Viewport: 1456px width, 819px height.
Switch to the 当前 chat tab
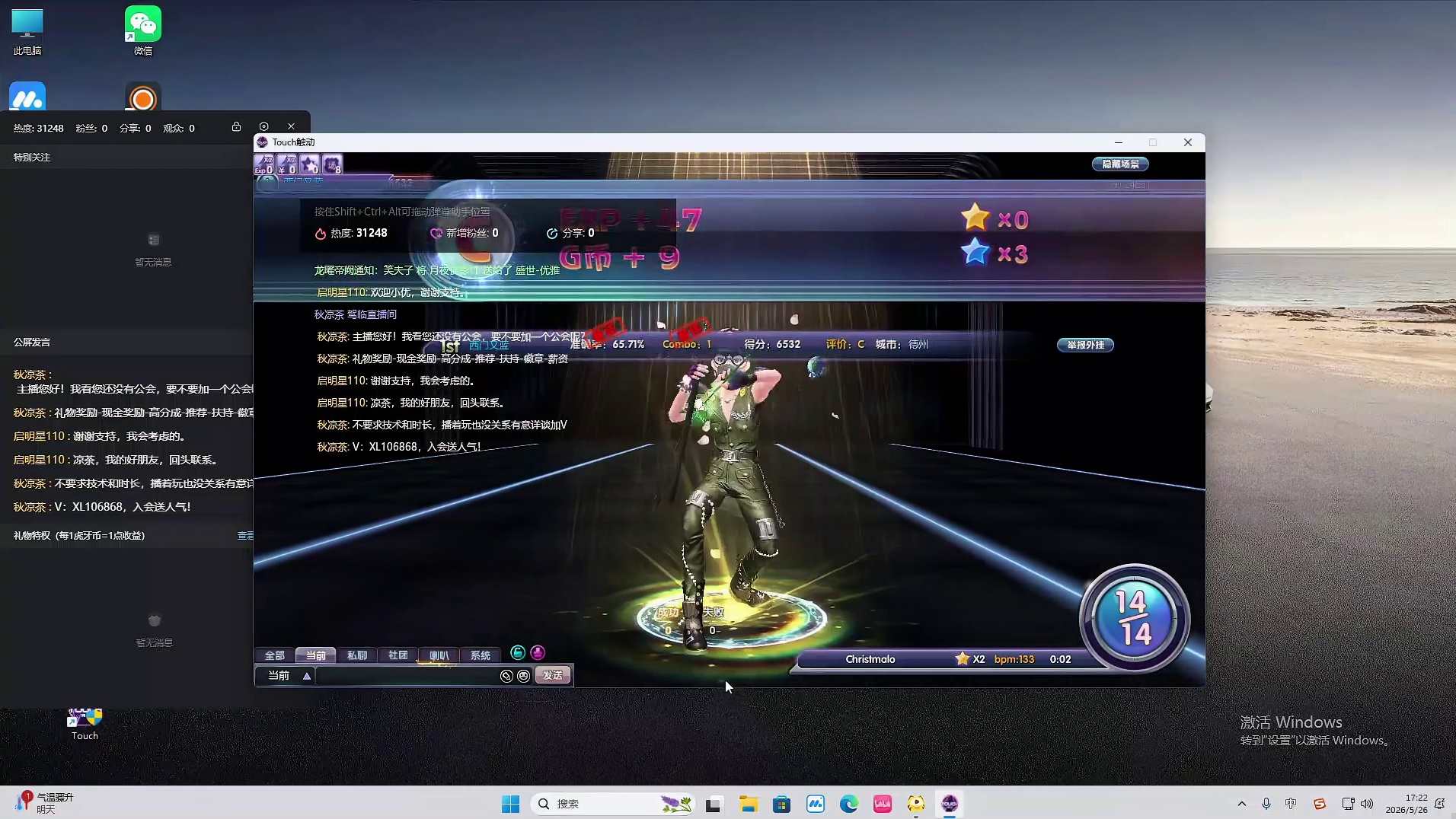pyautogui.click(x=316, y=655)
